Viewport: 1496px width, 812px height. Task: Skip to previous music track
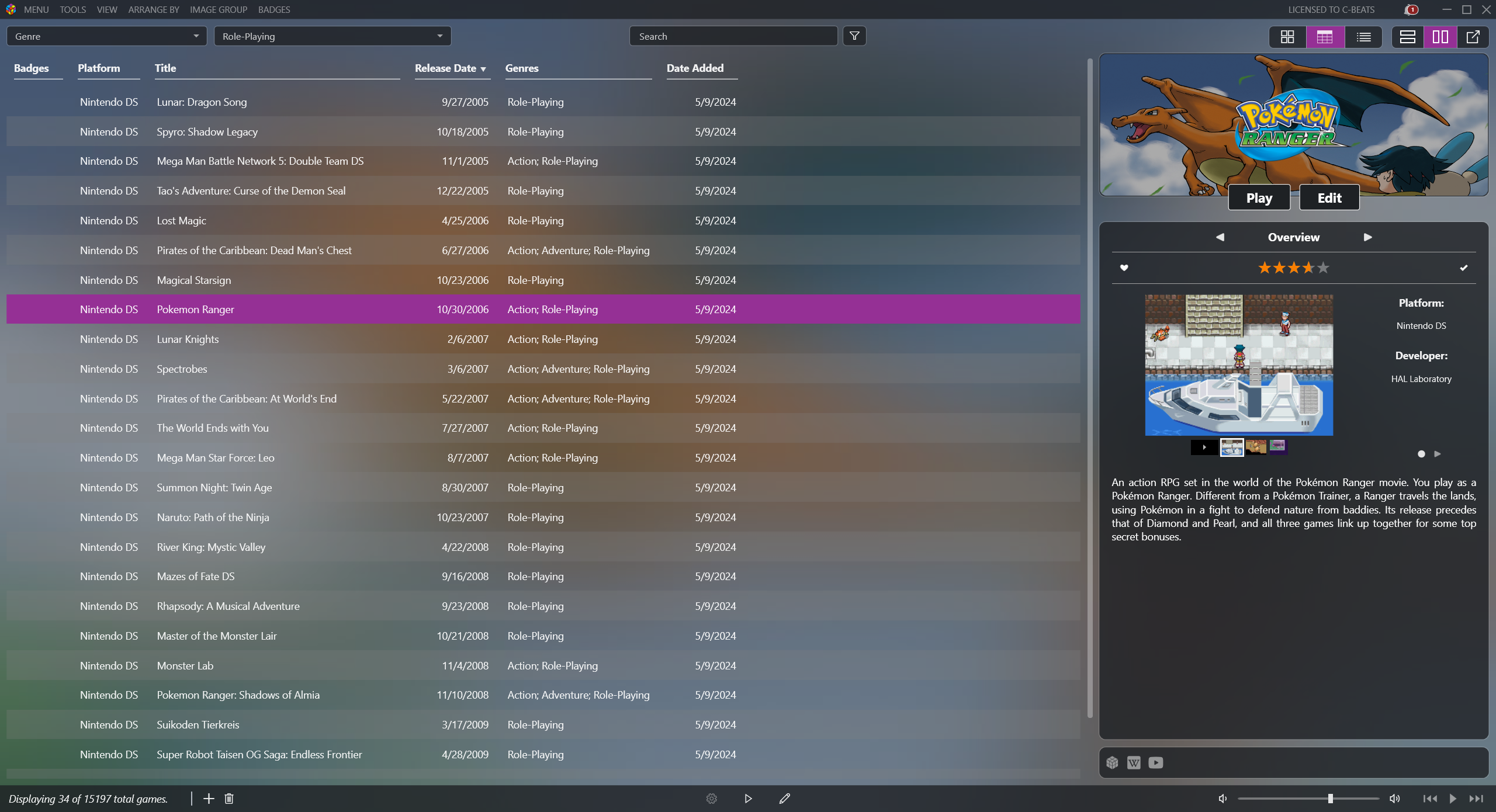tap(1430, 799)
